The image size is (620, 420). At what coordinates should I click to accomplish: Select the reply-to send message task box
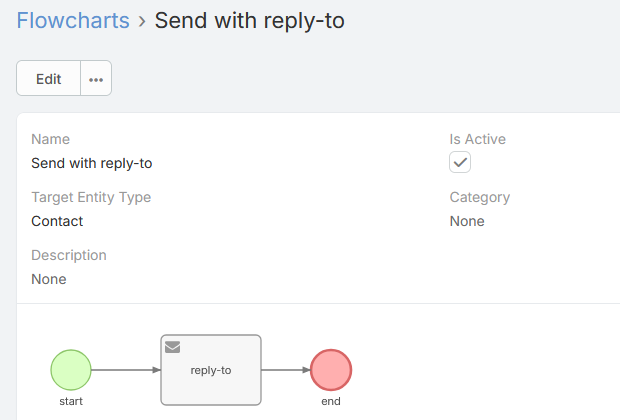tap(211, 370)
